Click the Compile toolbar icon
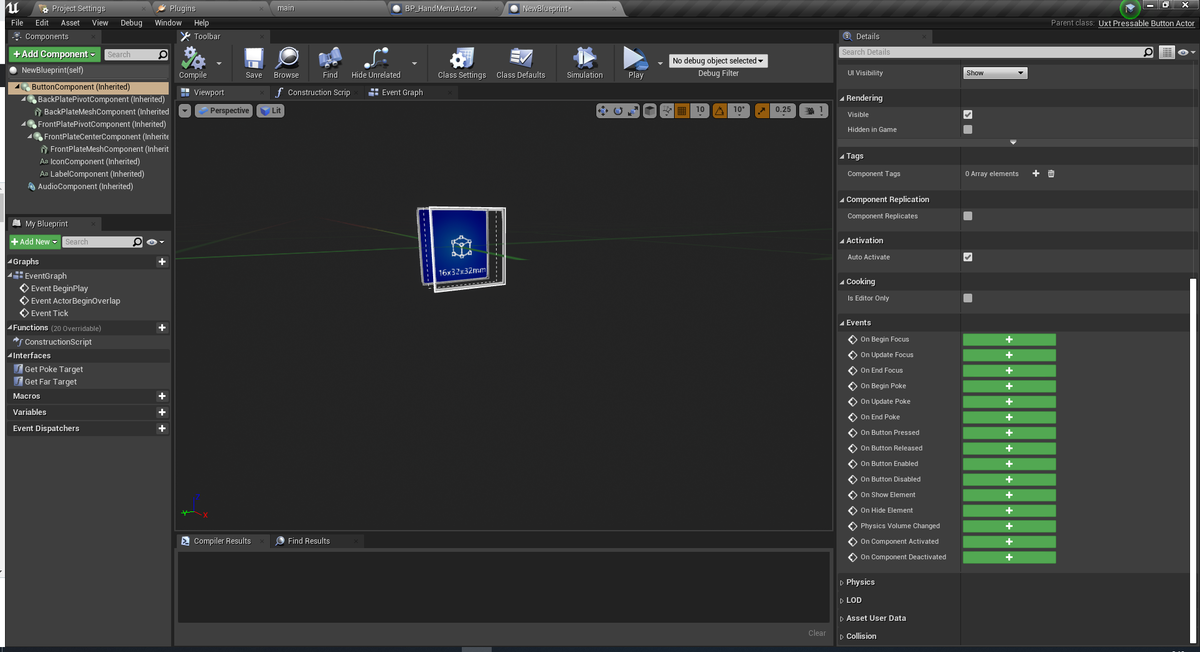The width and height of the screenshot is (1200, 652). point(193,62)
